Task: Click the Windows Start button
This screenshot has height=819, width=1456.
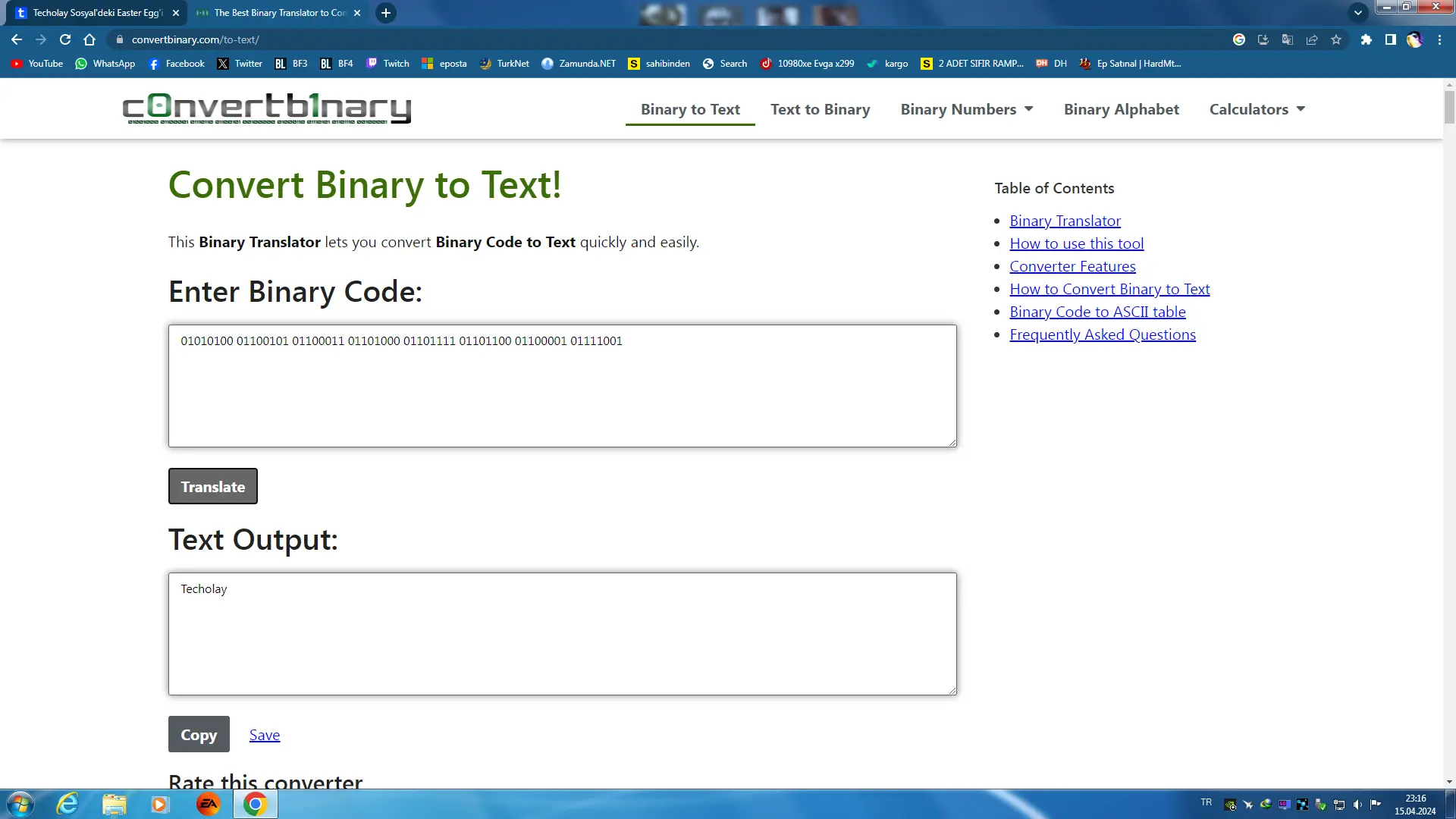Action: coord(20,804)
